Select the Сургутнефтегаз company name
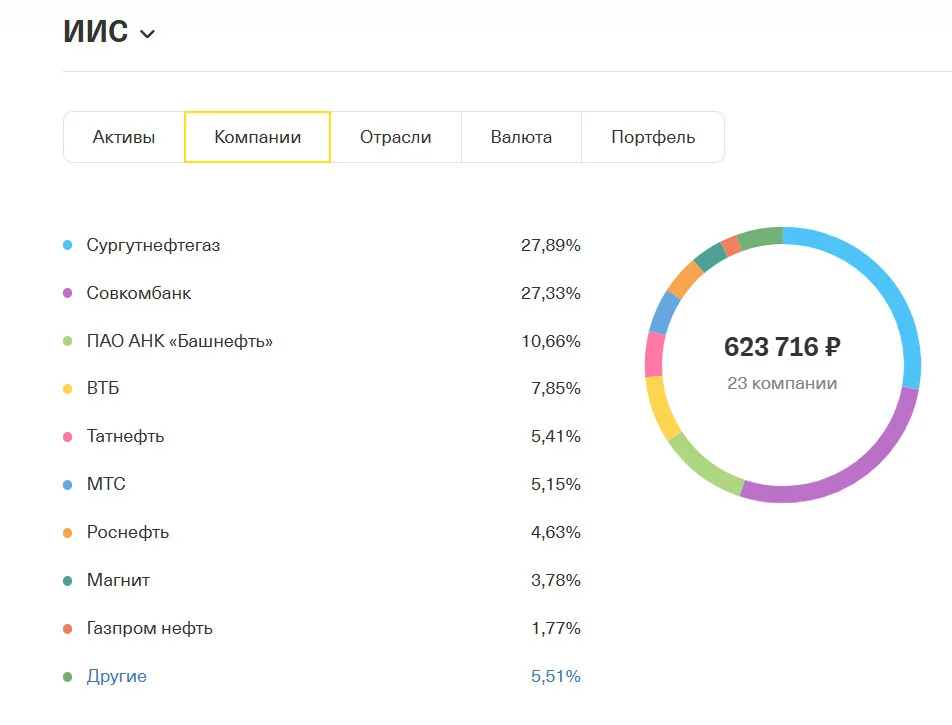This screenshot has height=725, width=952. pyautogui.click(x=153, y=245)
